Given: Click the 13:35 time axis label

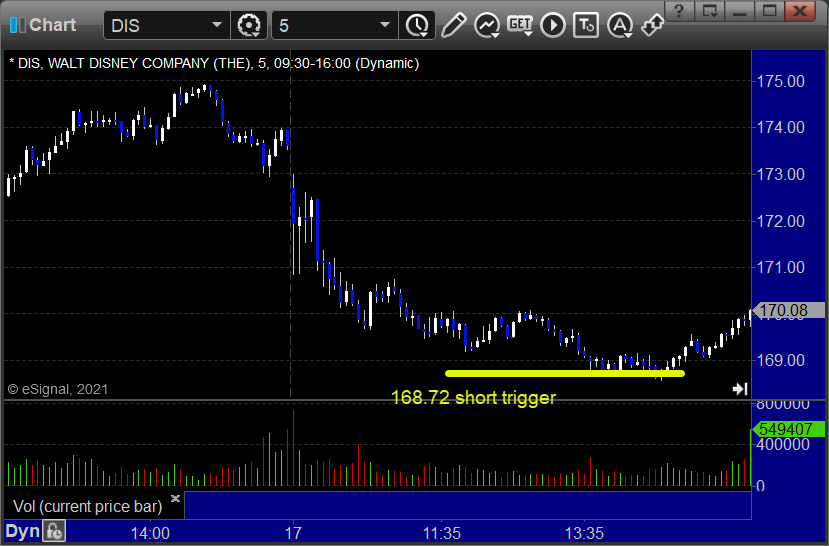Looking at the screenshot, I should [x=584, y=533].
